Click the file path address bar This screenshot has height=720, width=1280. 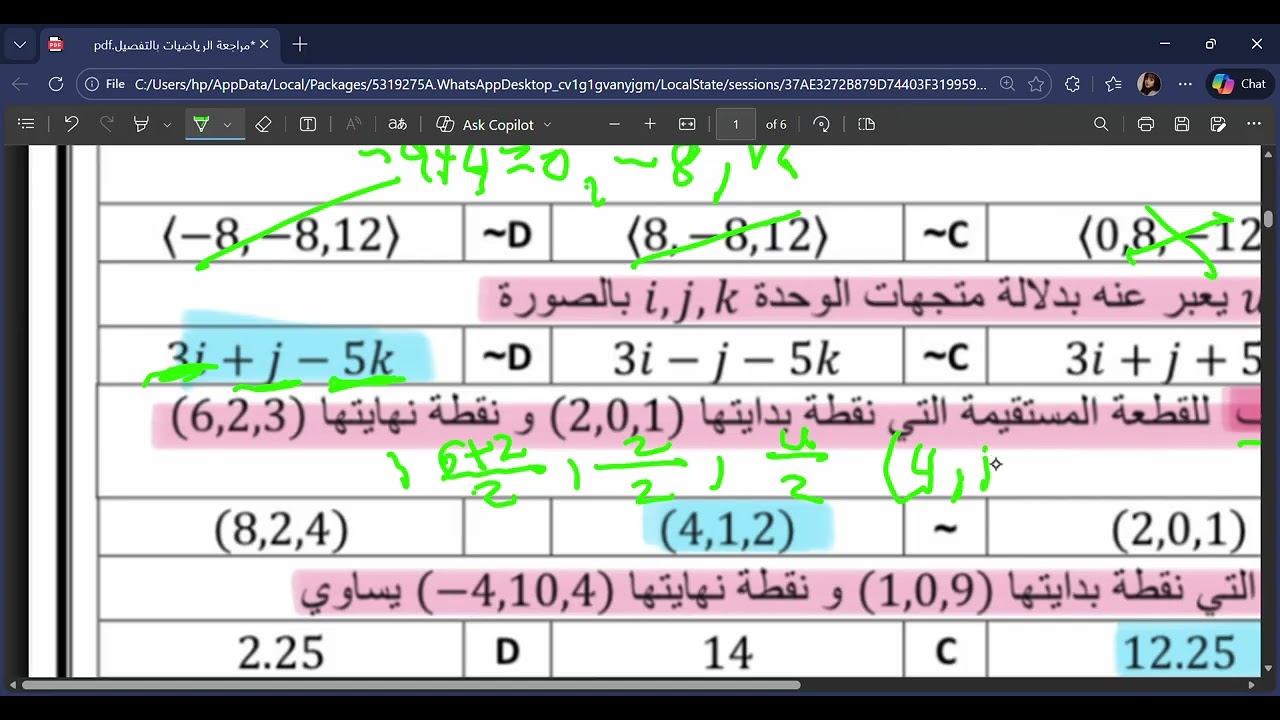560,84
